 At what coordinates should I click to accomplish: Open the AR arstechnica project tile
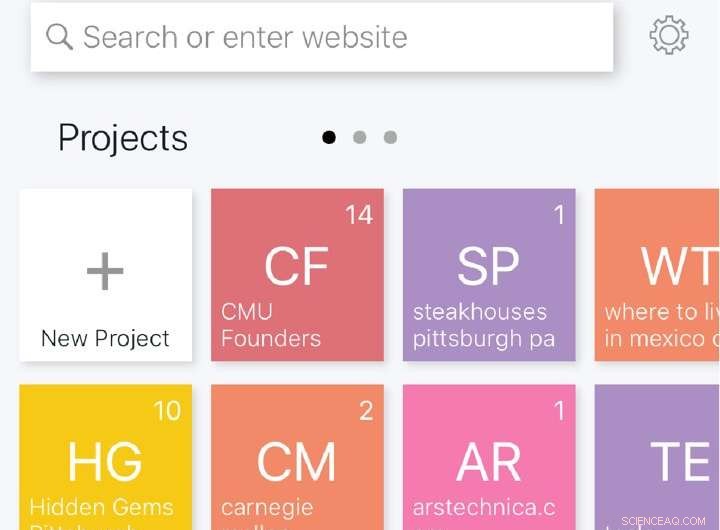pyautogui.click(x=489, y=457)
